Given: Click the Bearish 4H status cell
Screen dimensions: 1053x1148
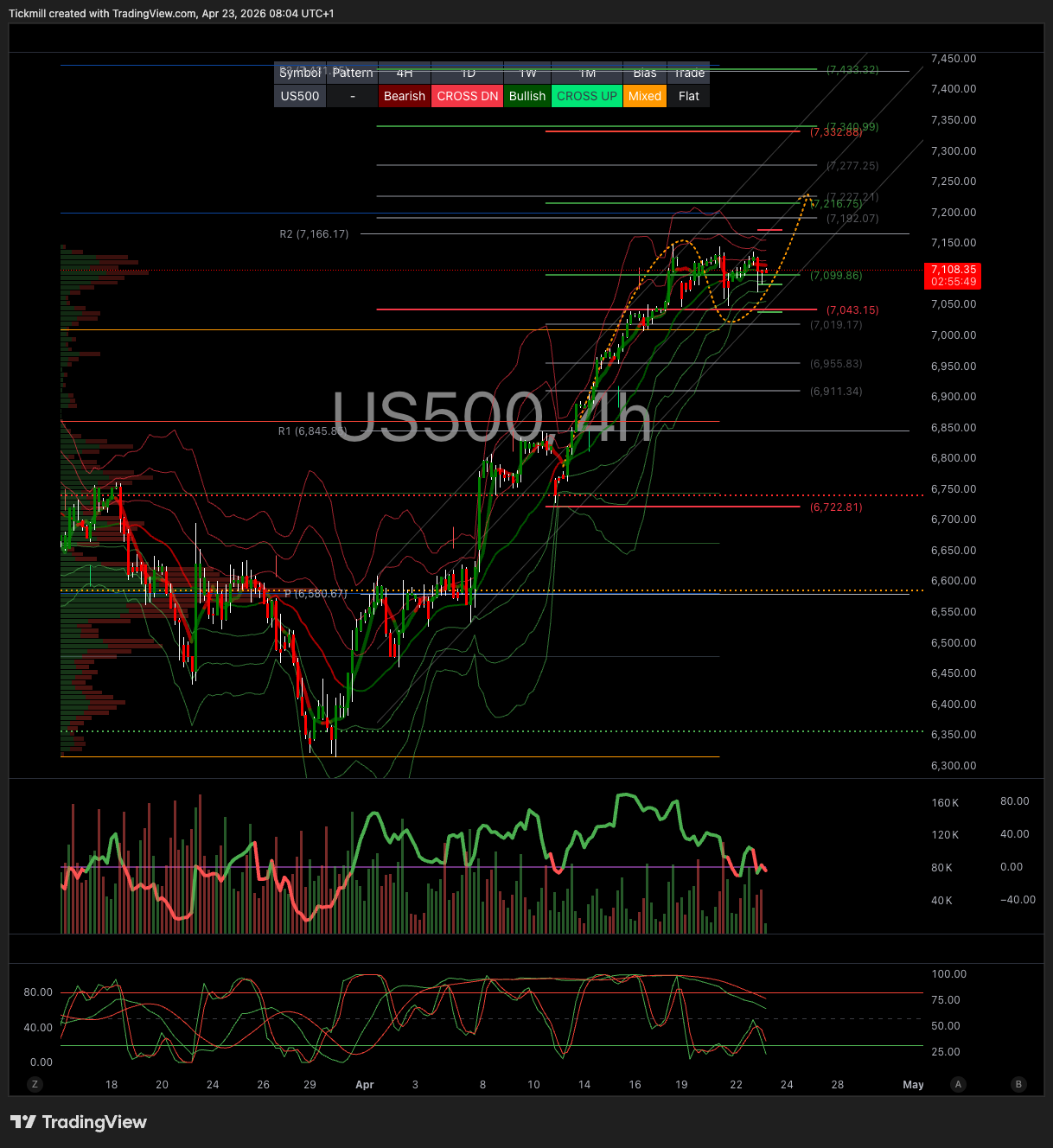Looking at the screenshot, I should (405, 96).
